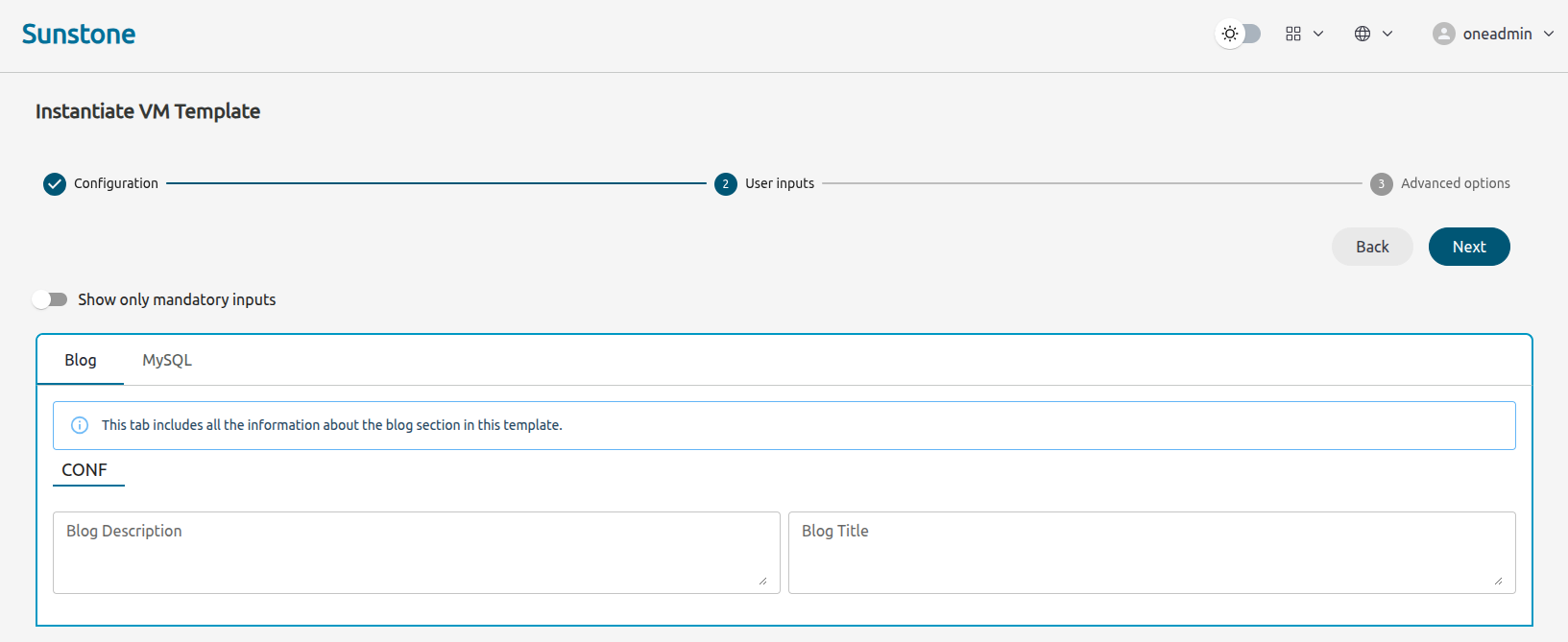
Task: Expand the chevron beside the globe icon
Action: pyautogui.click(x=1387, y=34)
